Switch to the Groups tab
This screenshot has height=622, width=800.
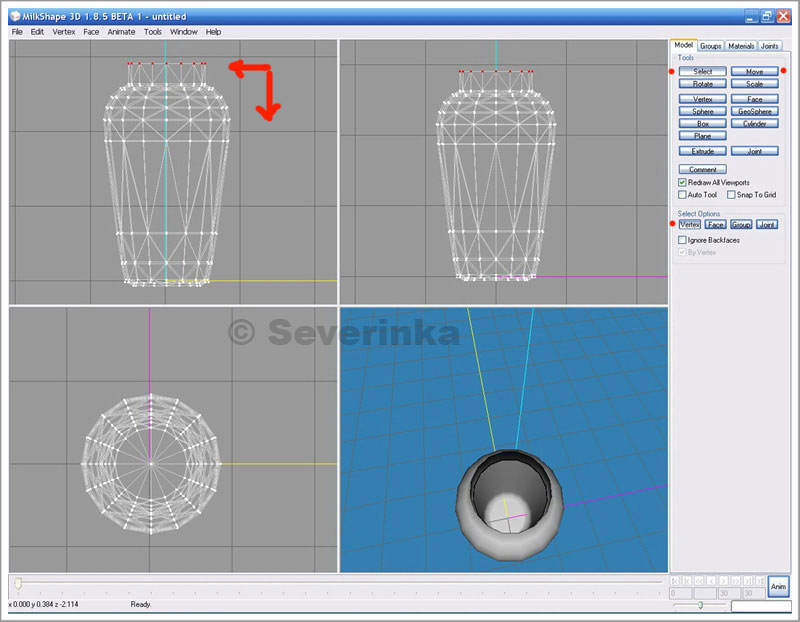tap(711, 46)
